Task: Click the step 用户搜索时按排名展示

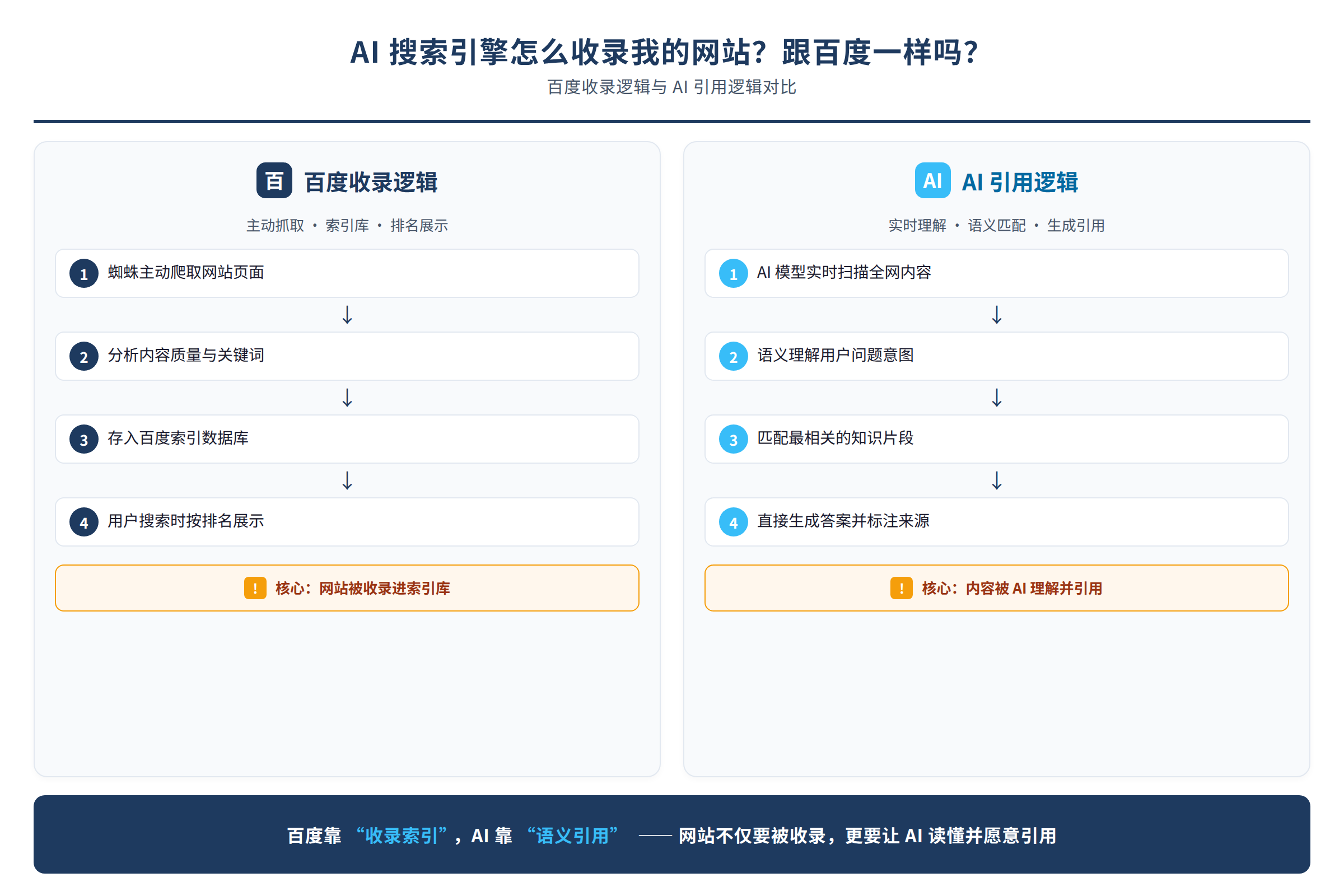Action: click(347, 522)
